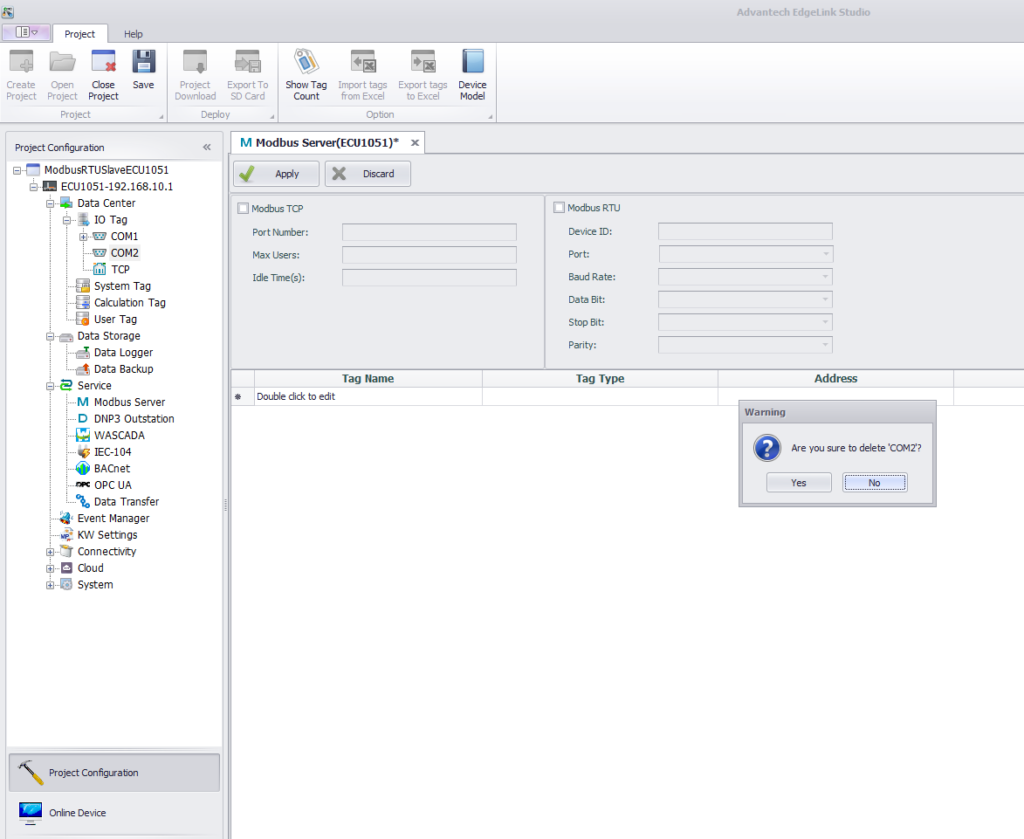Confirm deletion with the Yes button

click(799, 483)
